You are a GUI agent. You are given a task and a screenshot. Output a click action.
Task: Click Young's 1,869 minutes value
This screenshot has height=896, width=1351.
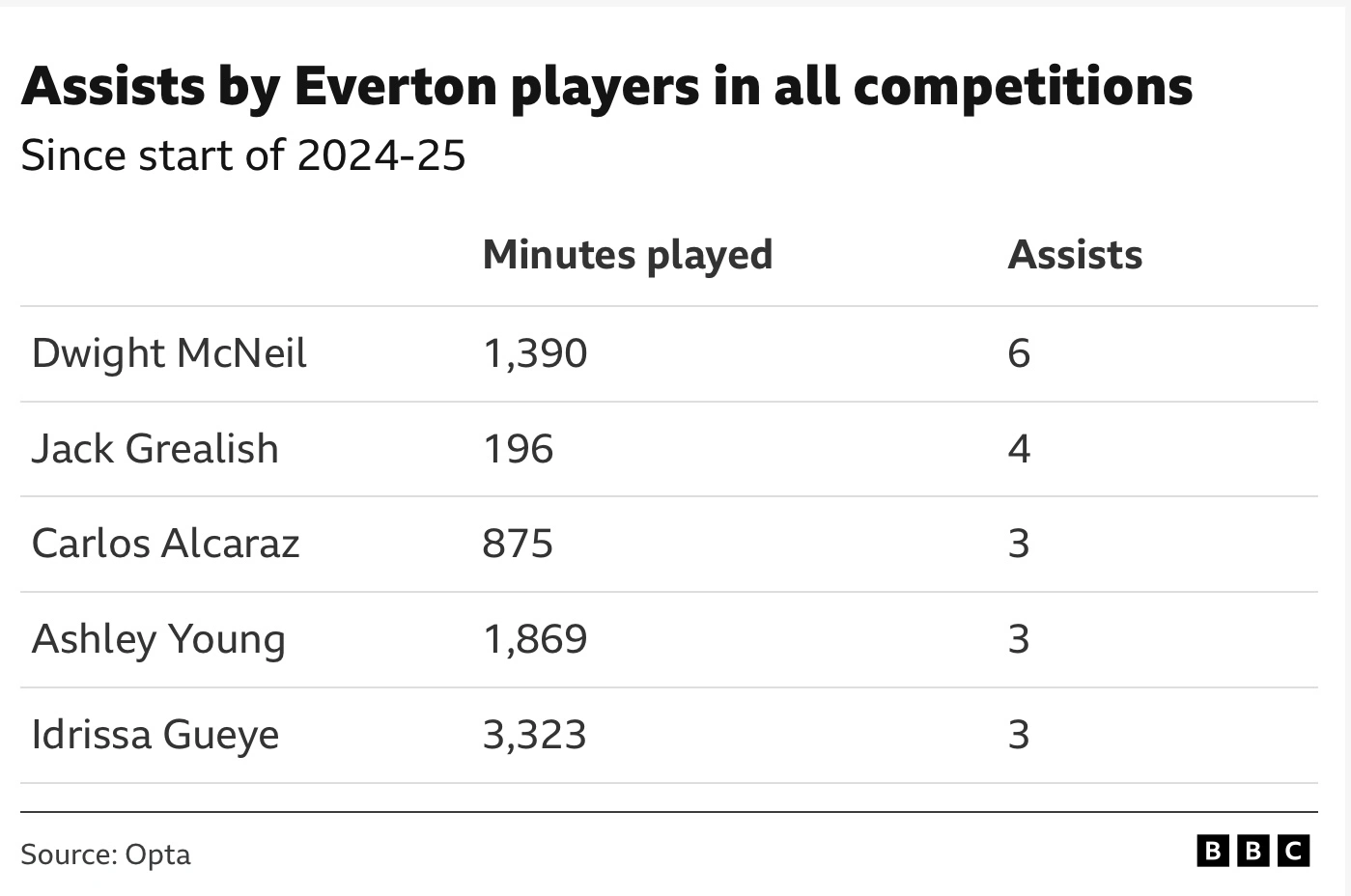tap(534, 639)
